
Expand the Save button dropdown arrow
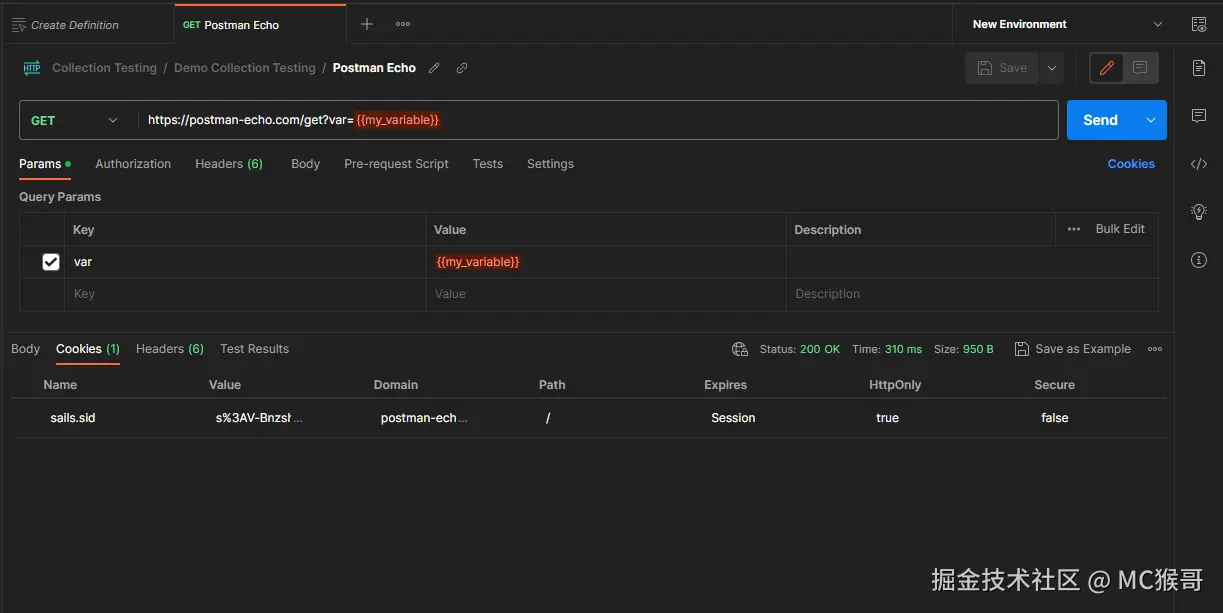coord(1051,68)
